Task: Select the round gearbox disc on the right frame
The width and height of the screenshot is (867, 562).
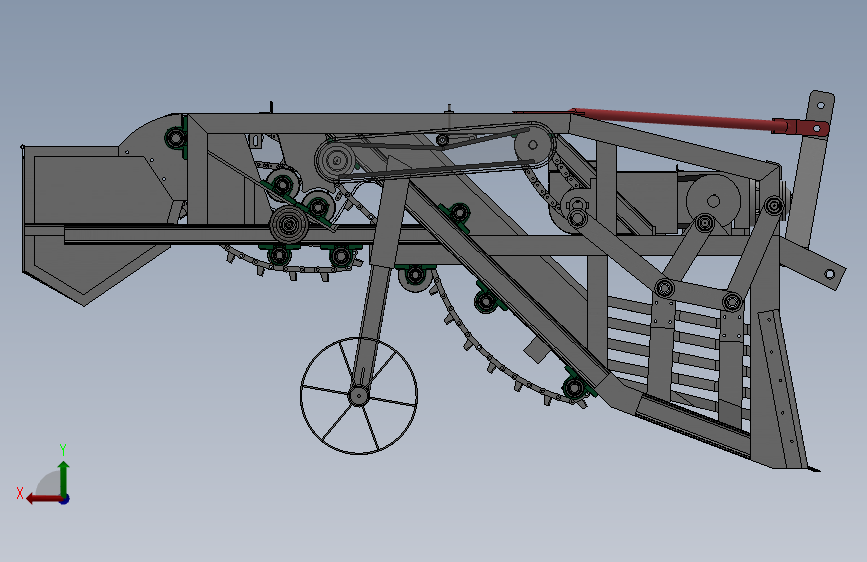Action: pyautogui.click(x=713, y=201)
